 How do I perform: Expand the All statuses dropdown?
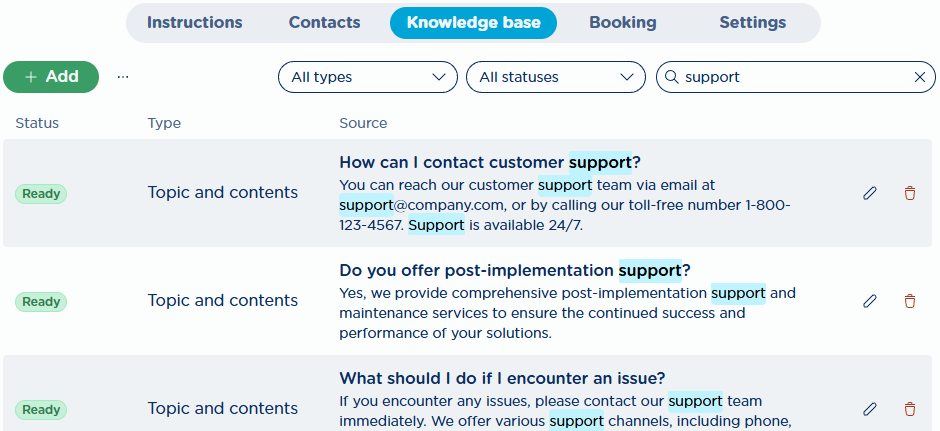(x=556, y=77)
